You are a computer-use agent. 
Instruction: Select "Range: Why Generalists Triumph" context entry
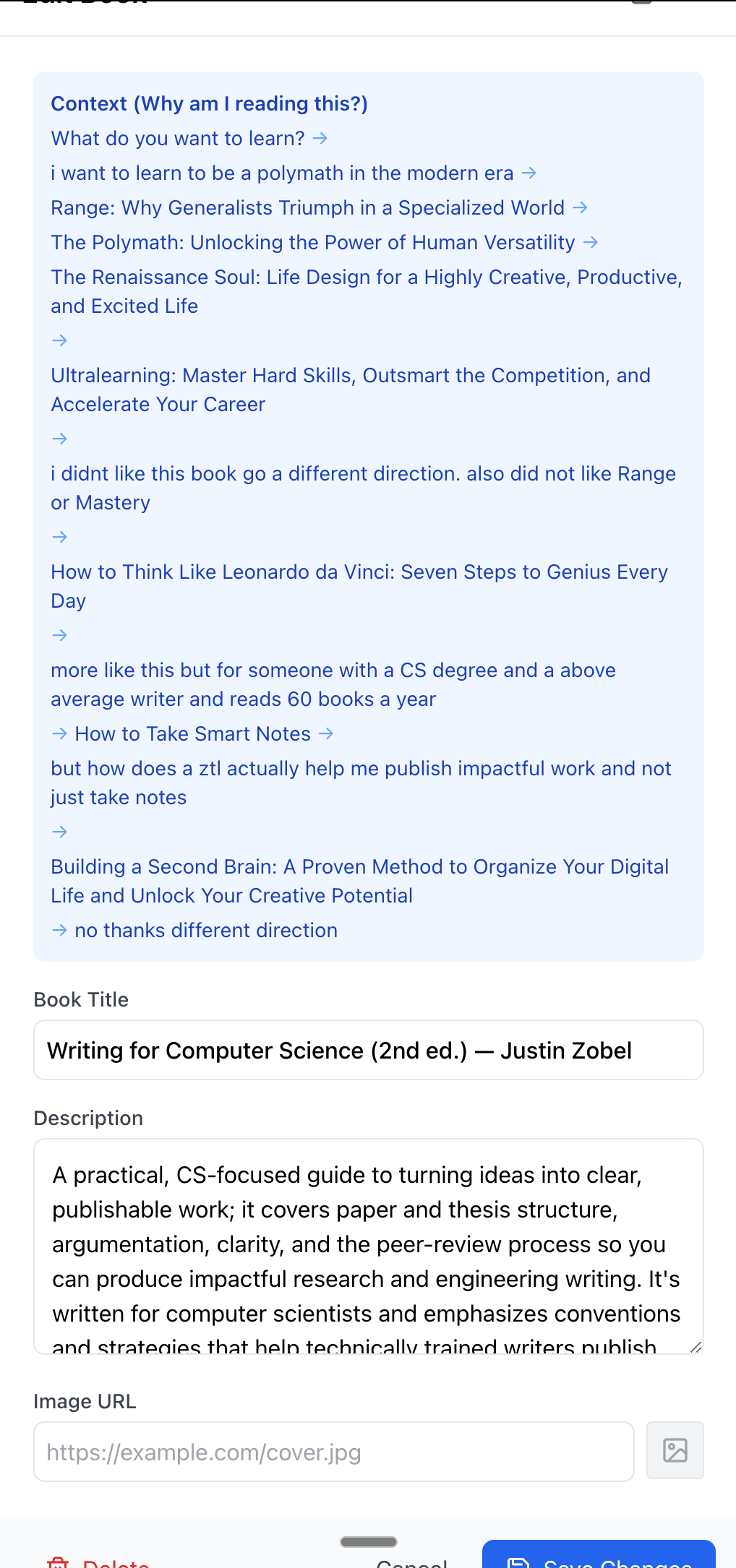tap(307, 207)
